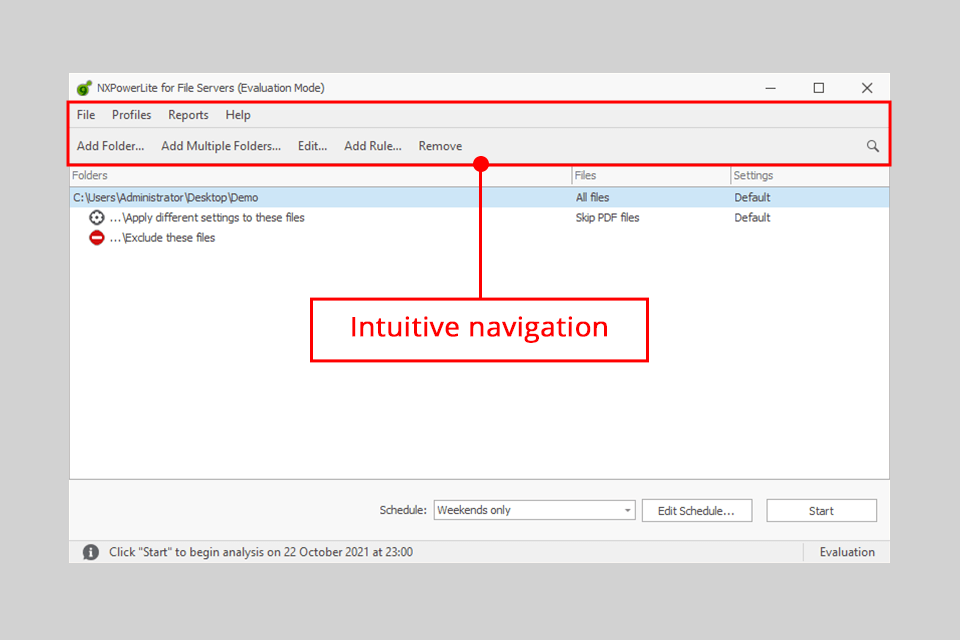Click the Settings column header

(x=810, y=176)
